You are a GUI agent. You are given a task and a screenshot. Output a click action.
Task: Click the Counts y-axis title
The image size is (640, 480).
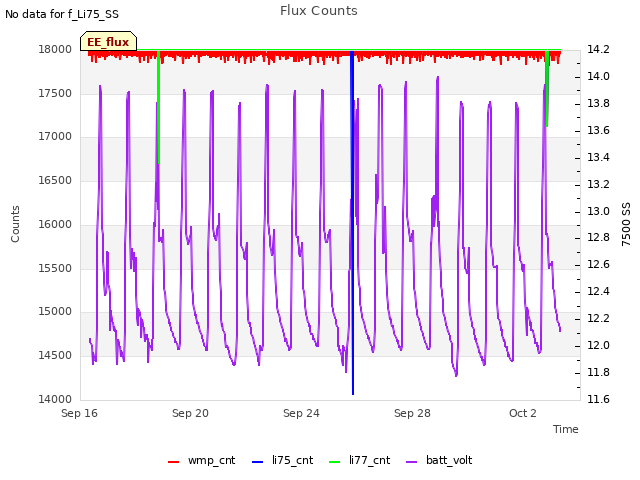(15, 224)
